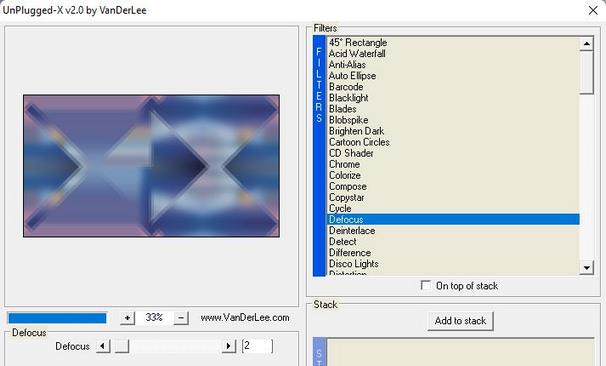Zoom in preview with plus button
Image resolution: width=606 pixels, height=366 pixels.
click(127, 318)
